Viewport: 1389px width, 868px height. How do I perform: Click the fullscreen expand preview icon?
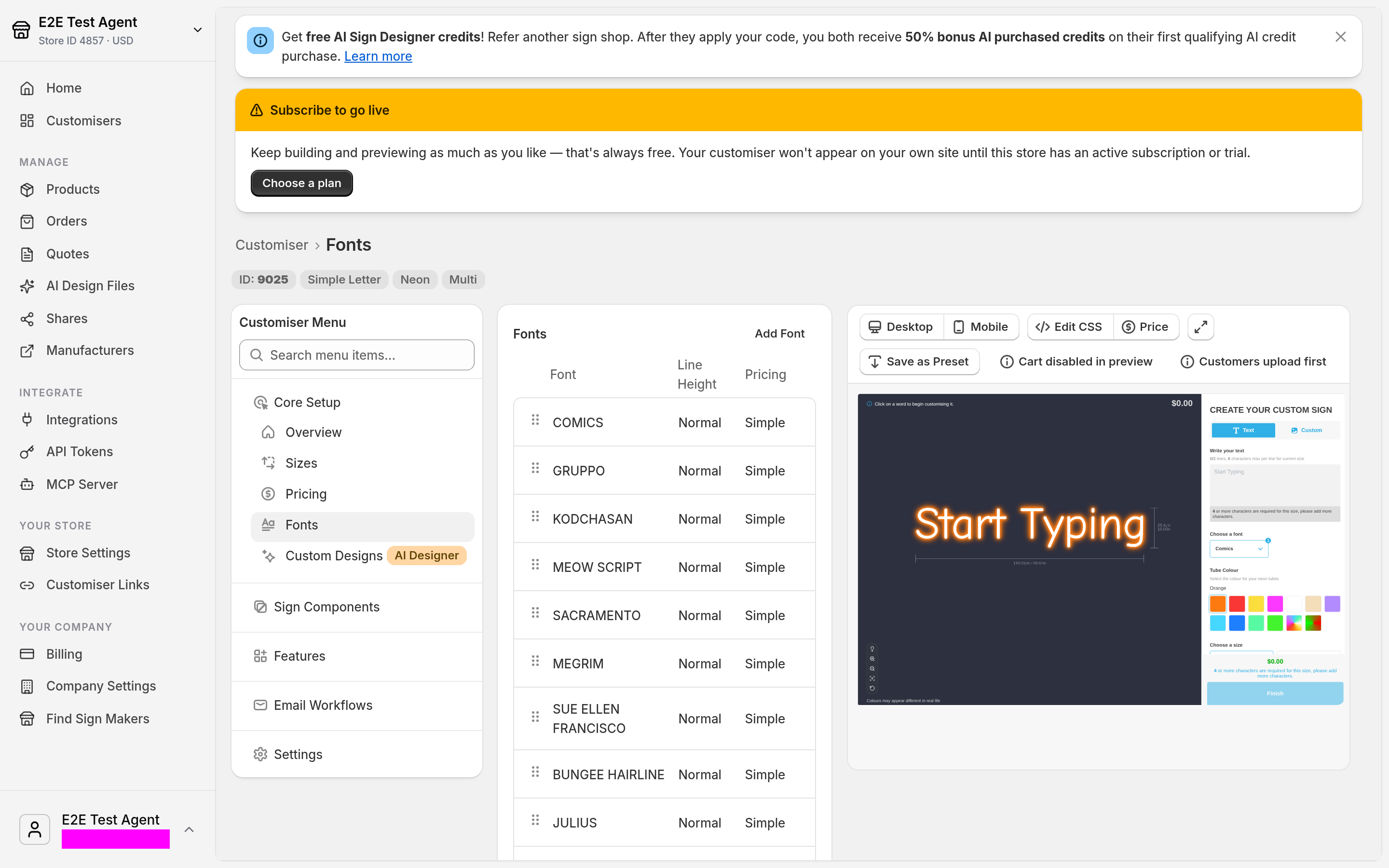point(1200,326)
